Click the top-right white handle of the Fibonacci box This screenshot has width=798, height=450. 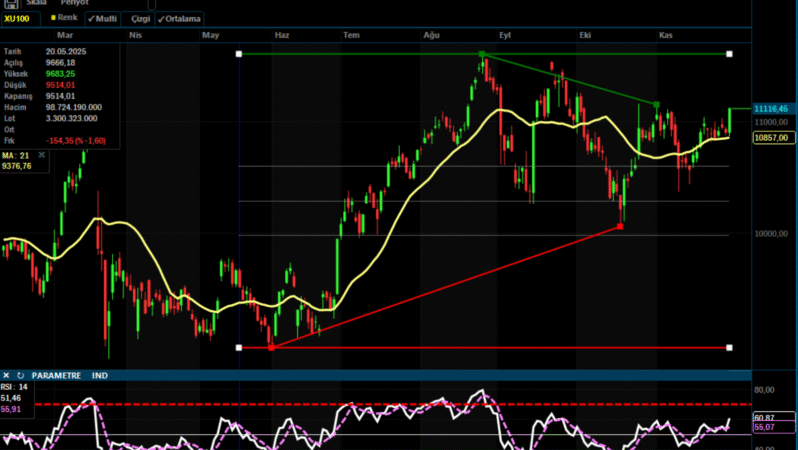point(729,53)
